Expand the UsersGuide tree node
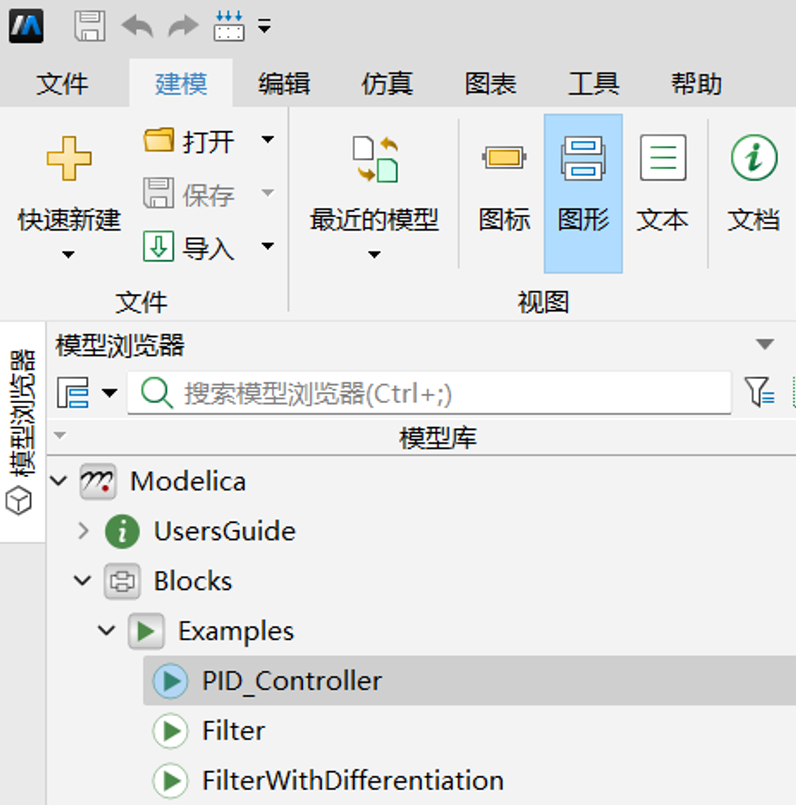The width and height of the screenshot is (796, 805). tap(83, 531)
